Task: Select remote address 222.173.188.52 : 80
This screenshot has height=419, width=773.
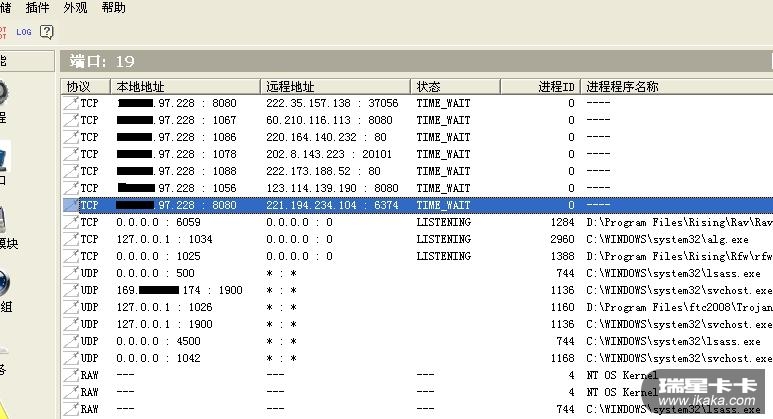Action: click(323, 171)
